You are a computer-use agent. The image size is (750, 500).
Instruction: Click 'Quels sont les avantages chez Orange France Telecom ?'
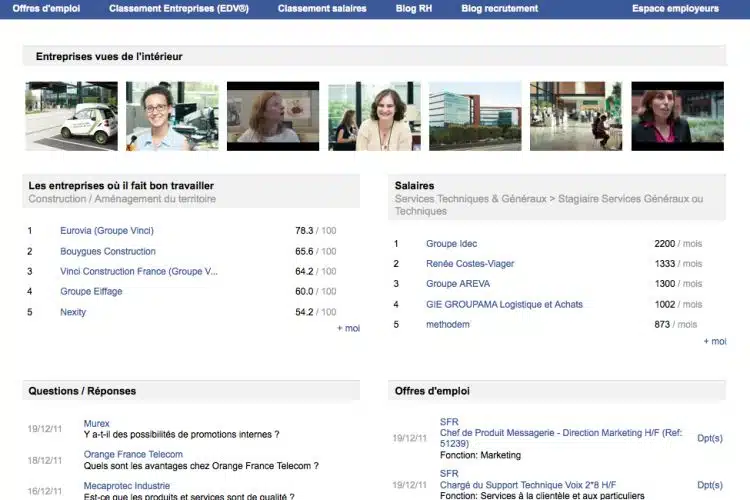pos(201,466)
